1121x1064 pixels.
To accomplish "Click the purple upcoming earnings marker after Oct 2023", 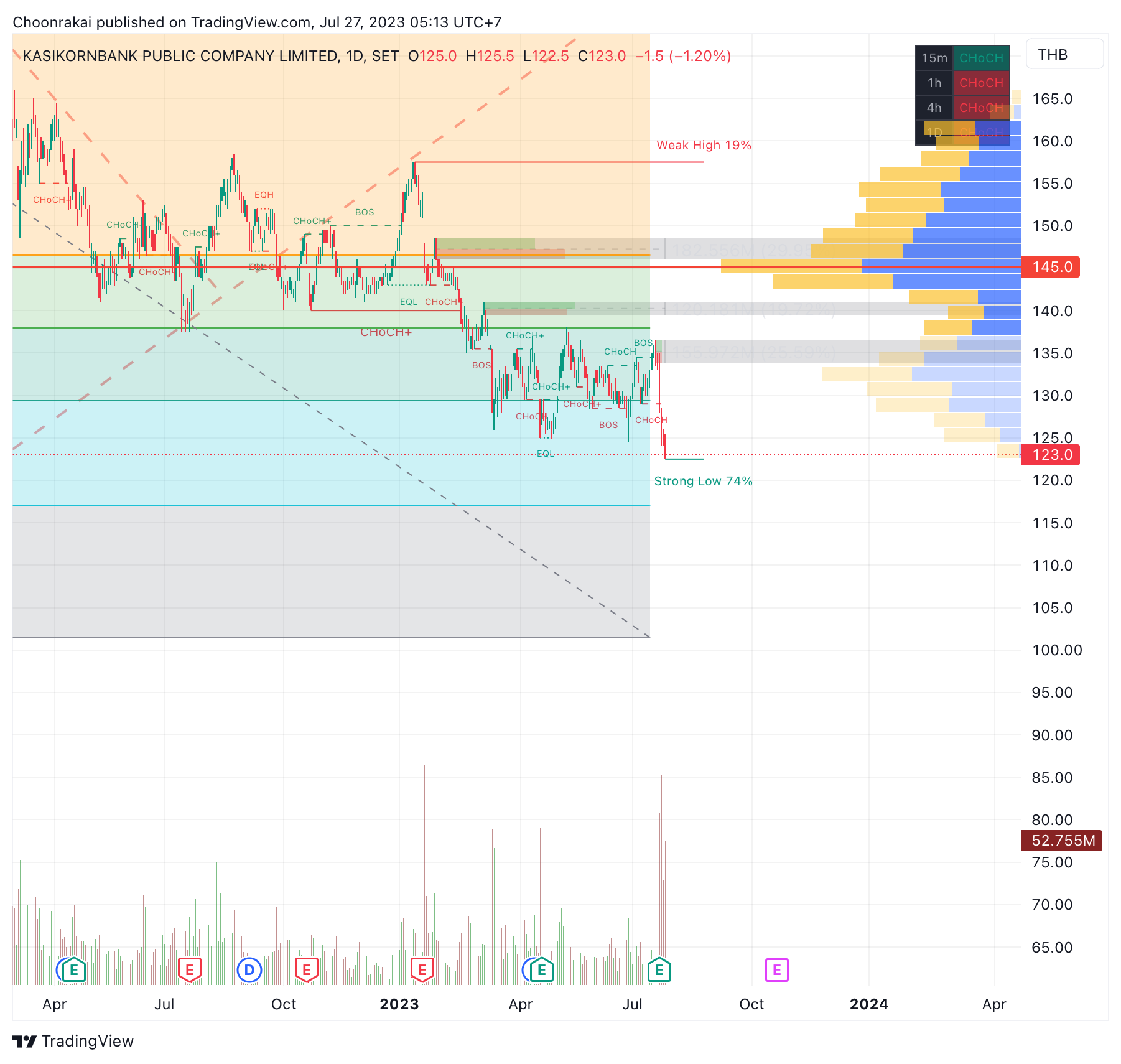I will point(776,969).
